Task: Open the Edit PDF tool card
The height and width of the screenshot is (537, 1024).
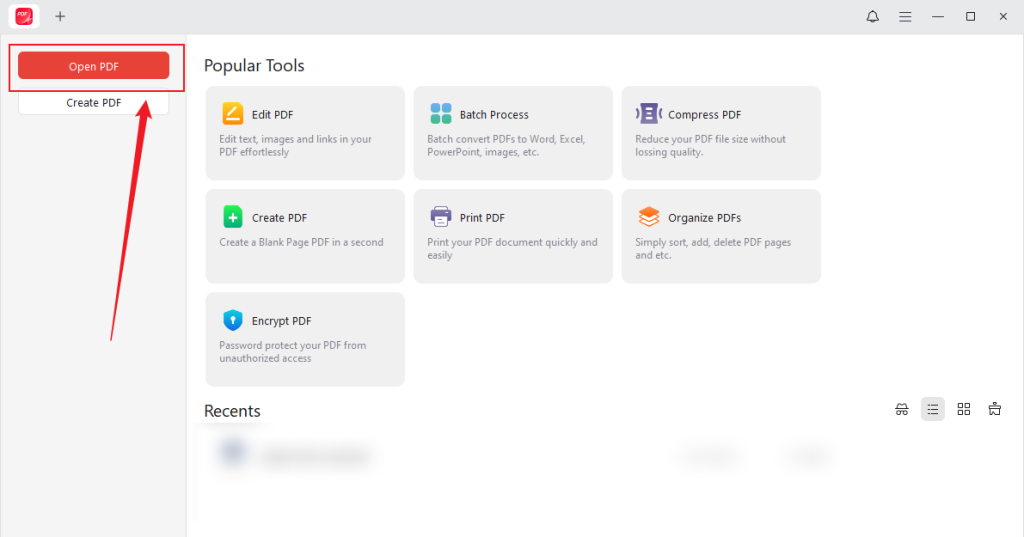Action: click(x=304, y=132)
